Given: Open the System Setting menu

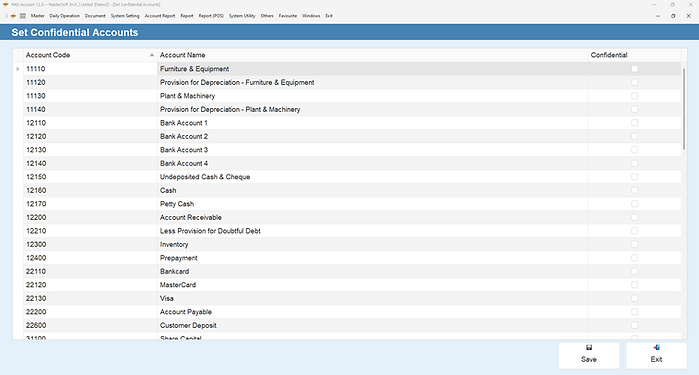Looking at the screenshot, I should (125, 16).
